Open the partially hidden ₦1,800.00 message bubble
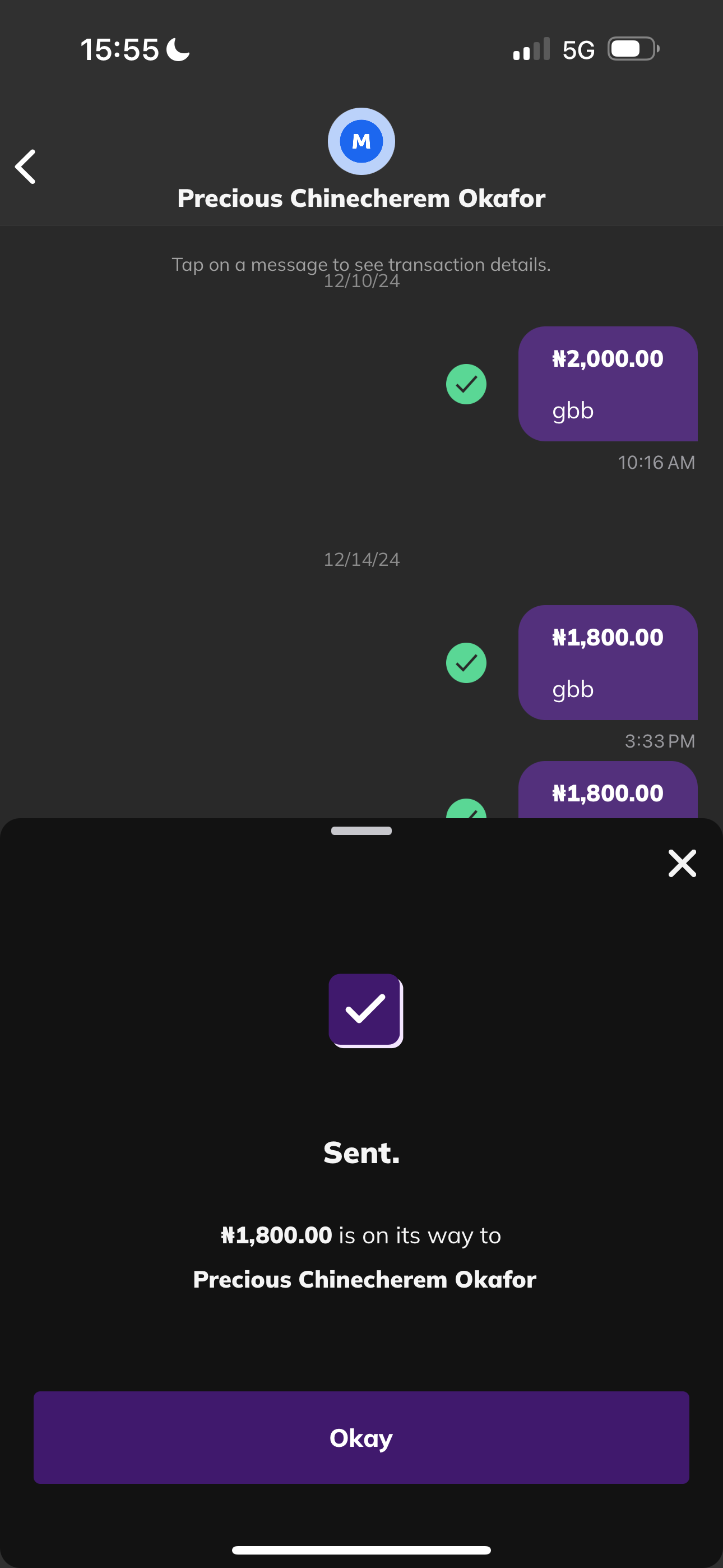The height and width of the screenshot is (1568, 723). 608,791
